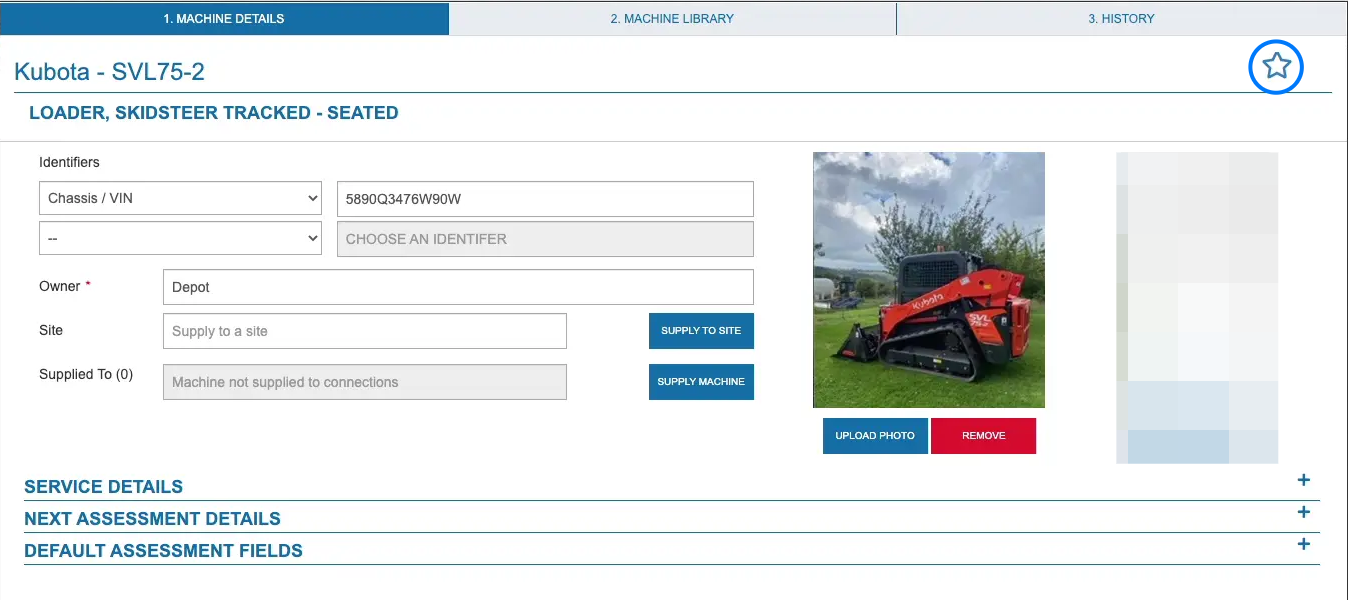Select the Loader, Skidsteer Tracked - Seated heading
The width and height of the screenshot is (1348, 600).
[x=214, y=113]
